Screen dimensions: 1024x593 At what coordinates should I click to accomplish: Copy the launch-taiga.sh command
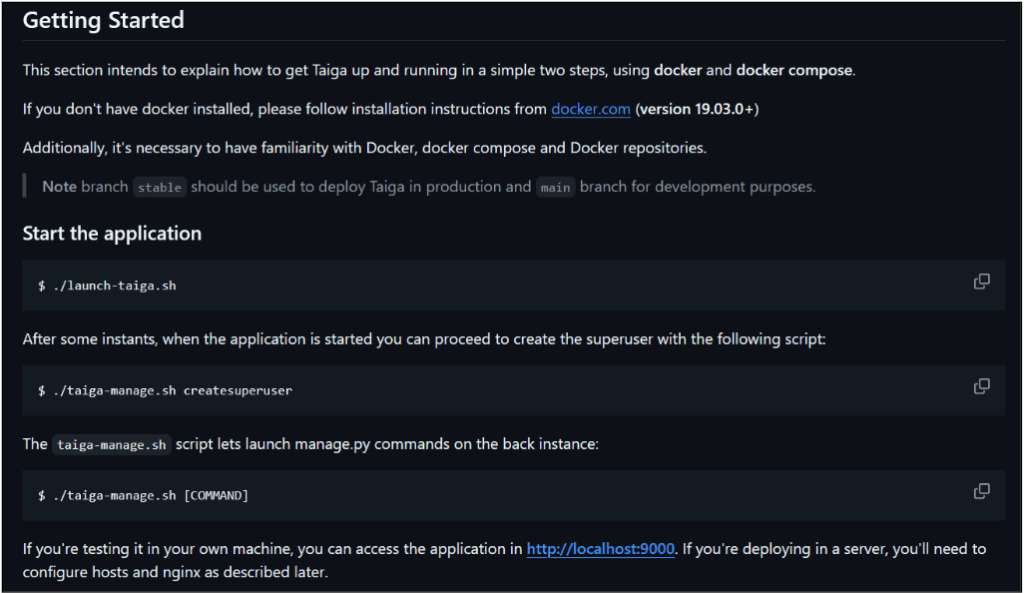pyautogui.click(x=982, y=282)
